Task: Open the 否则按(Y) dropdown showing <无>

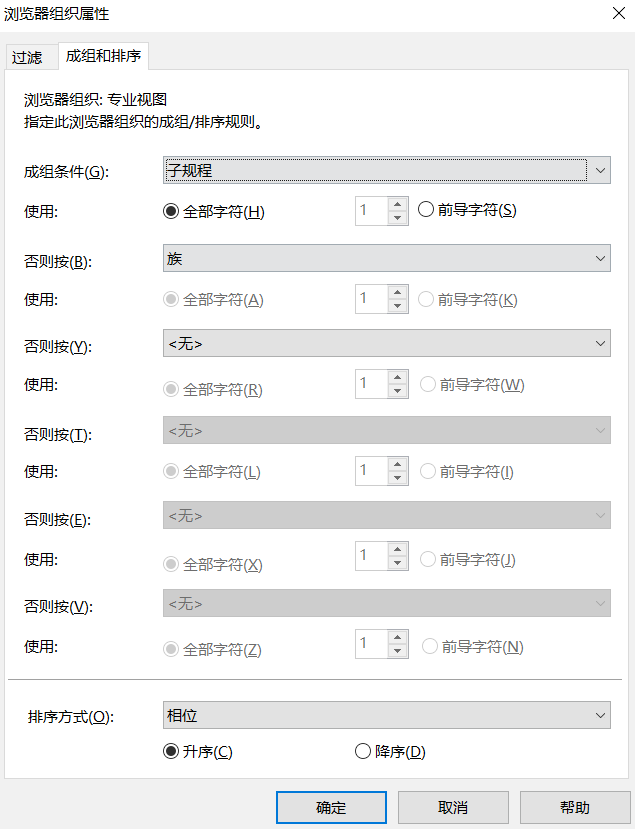Action: (x=386, y=344)
